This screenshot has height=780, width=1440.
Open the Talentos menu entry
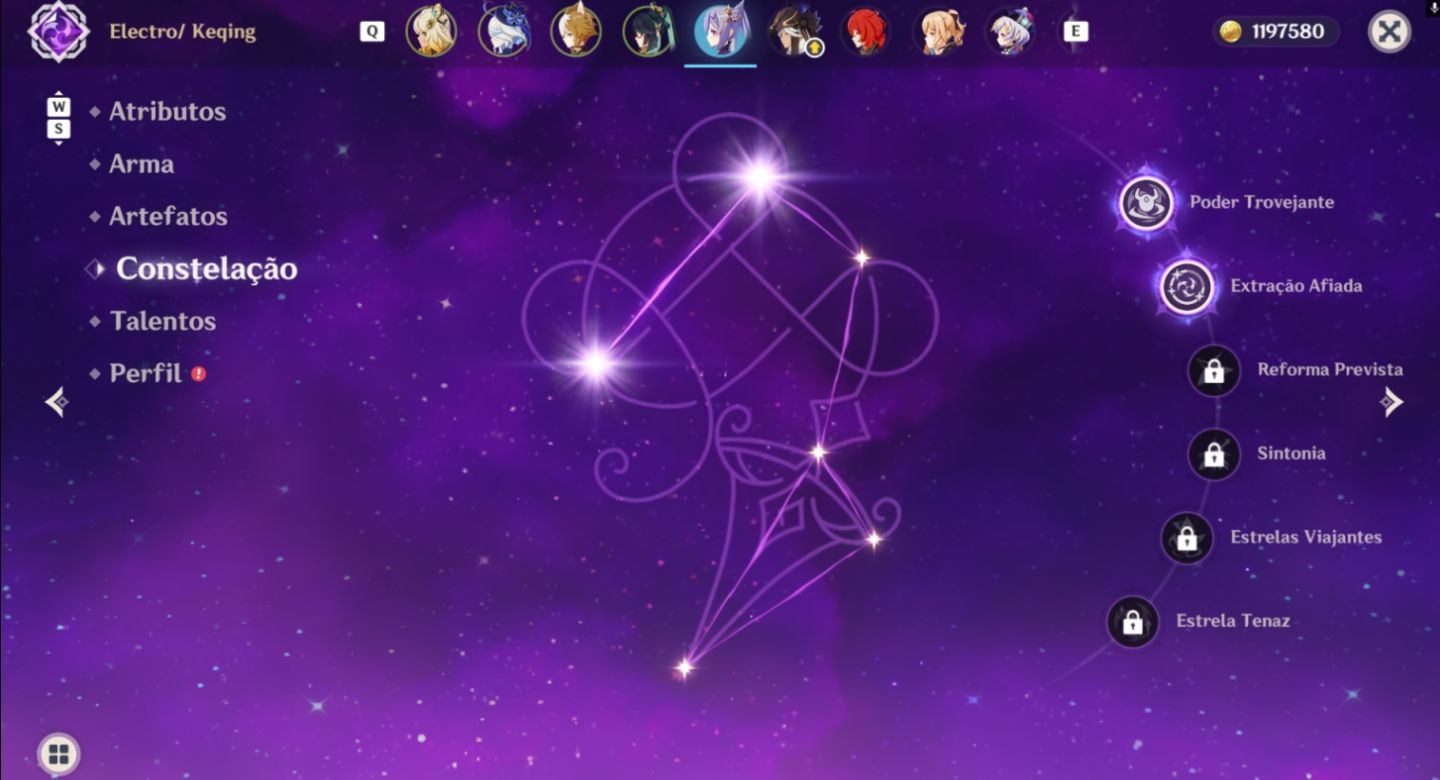coord(163,321)
